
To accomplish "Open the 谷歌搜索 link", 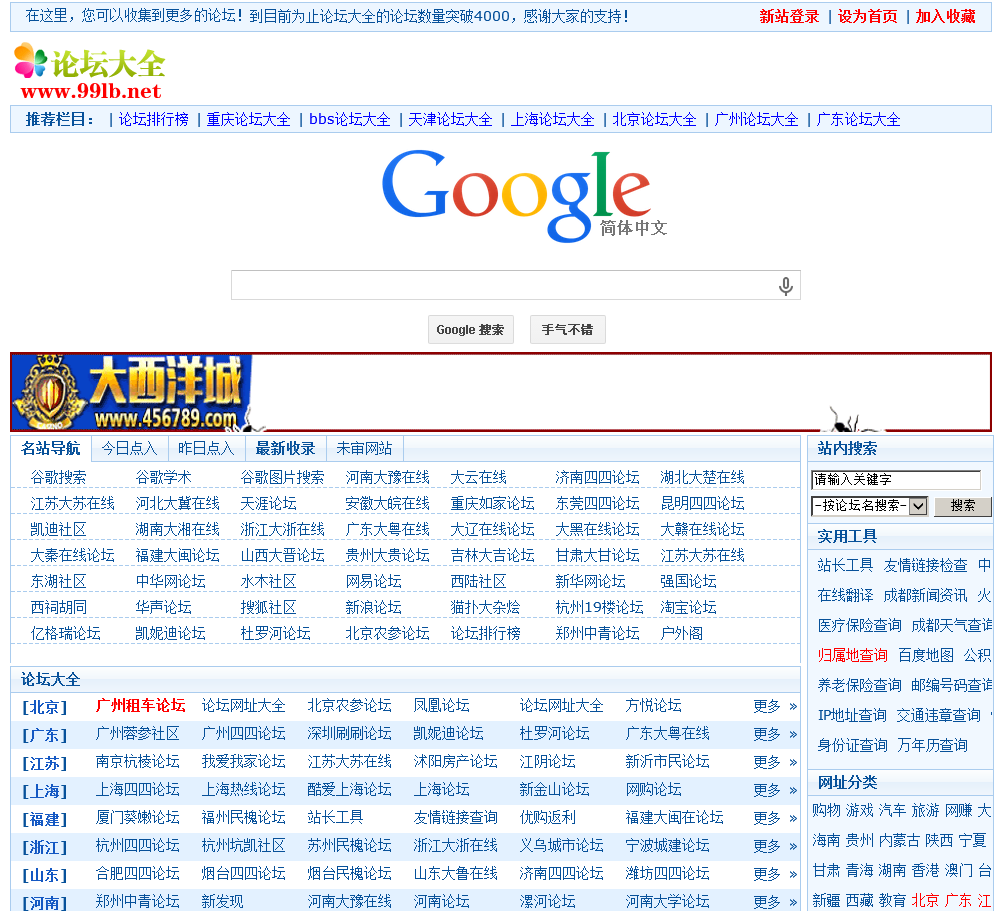I will (58, 478).
